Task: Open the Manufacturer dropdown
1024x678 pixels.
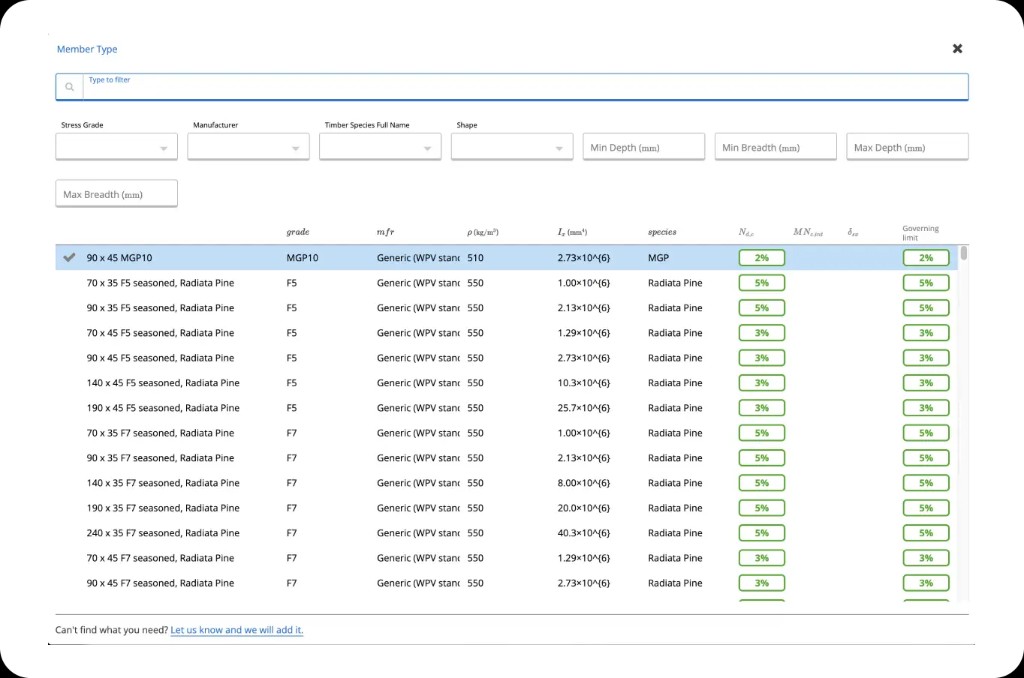Action: point(248,146)
